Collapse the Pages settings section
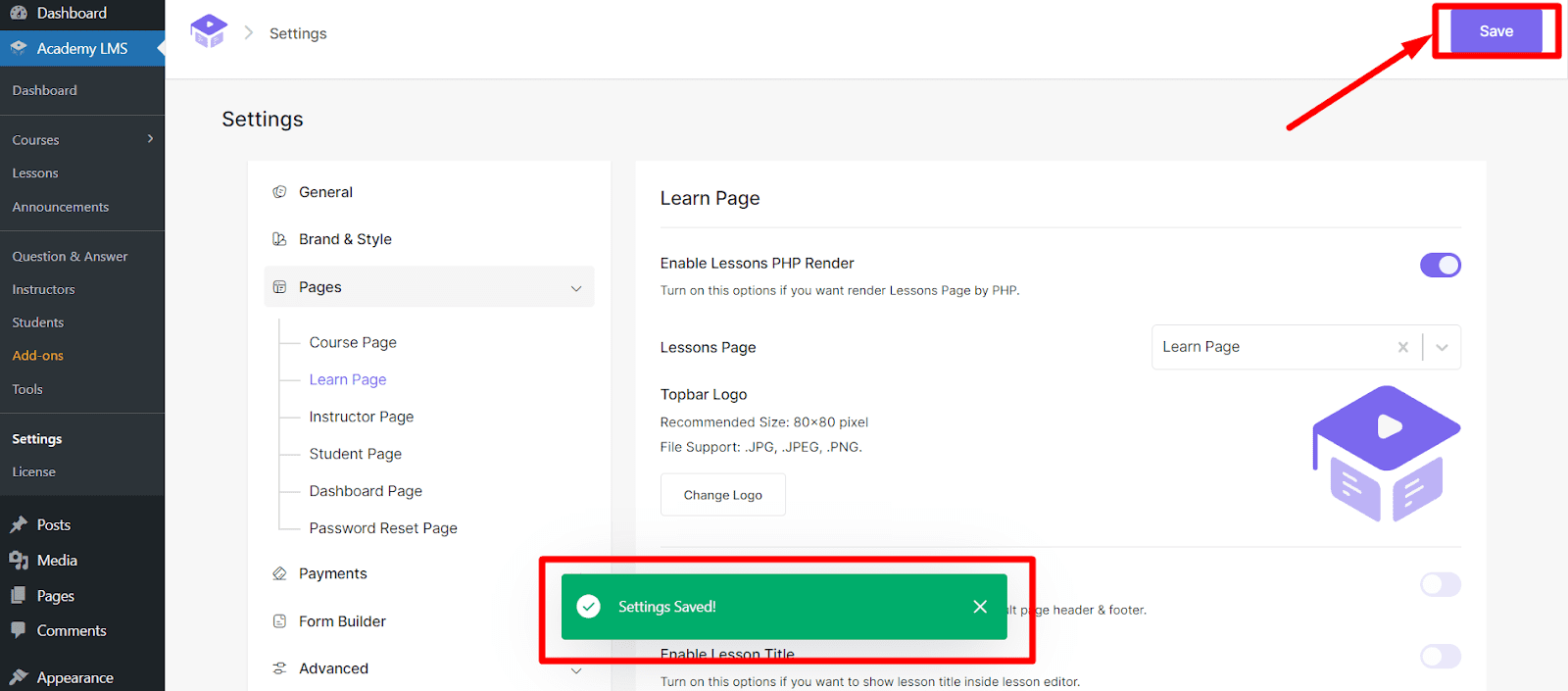The height and width of the screenshot is (691, 1568). point(575,288)
